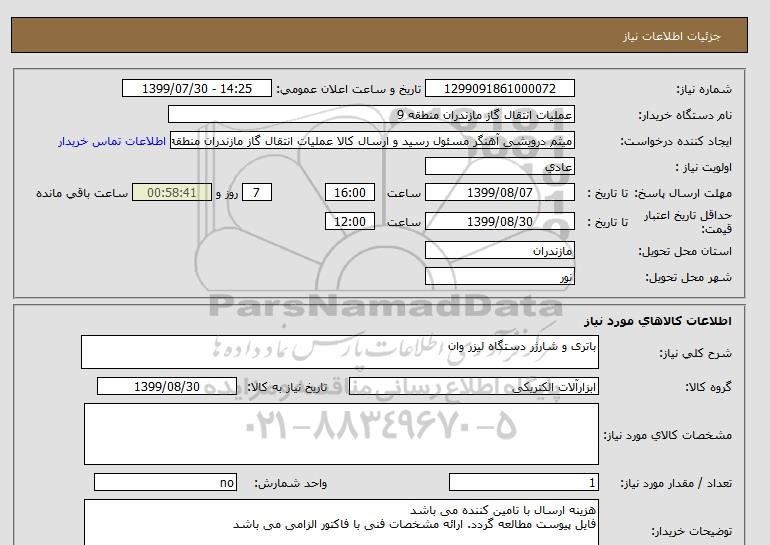770x545 pixels.
Task: Click the label اولویت نیاز
Action: (703, 167)
